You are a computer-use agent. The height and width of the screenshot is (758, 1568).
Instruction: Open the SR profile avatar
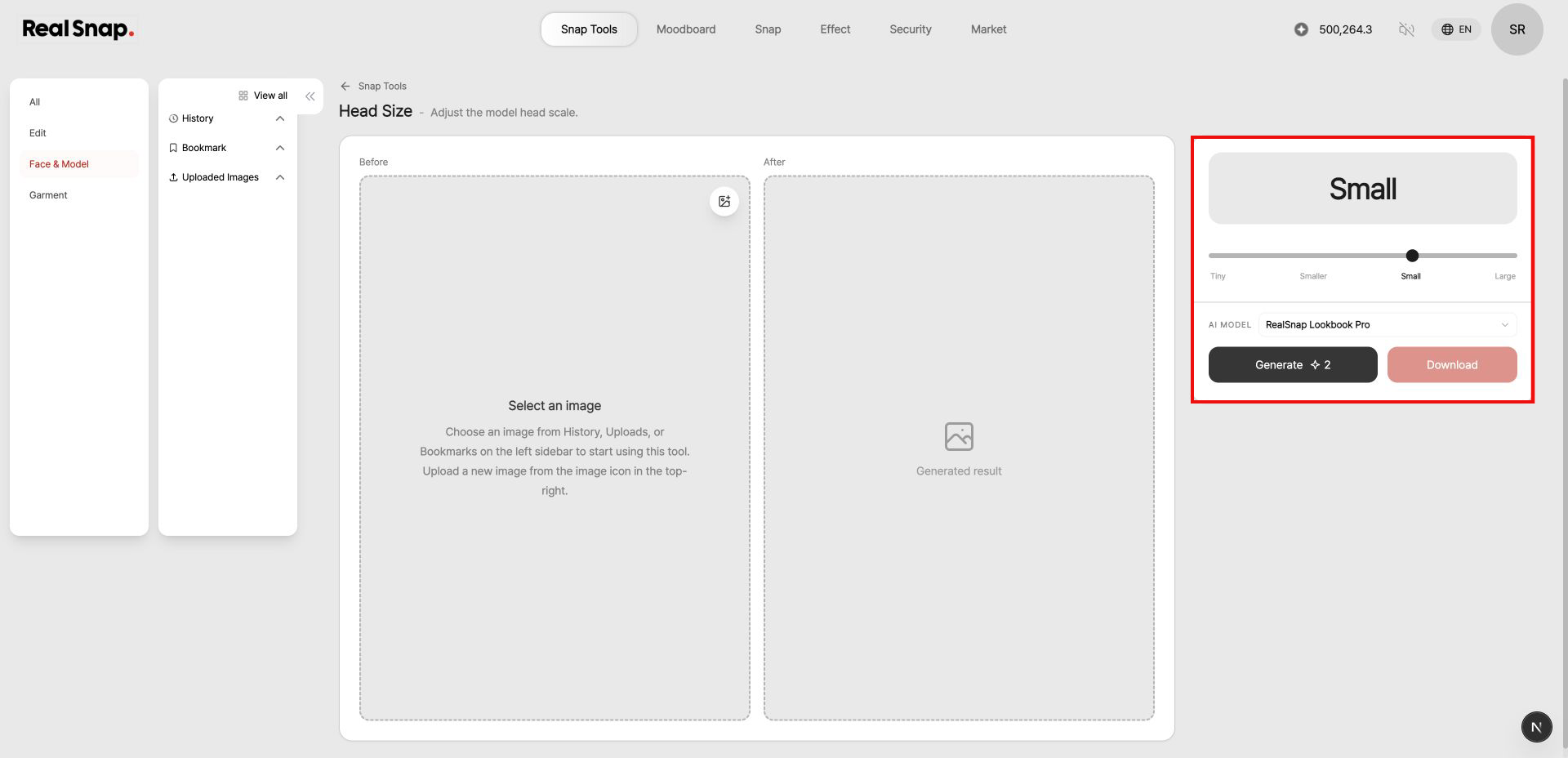[1517, 29]
